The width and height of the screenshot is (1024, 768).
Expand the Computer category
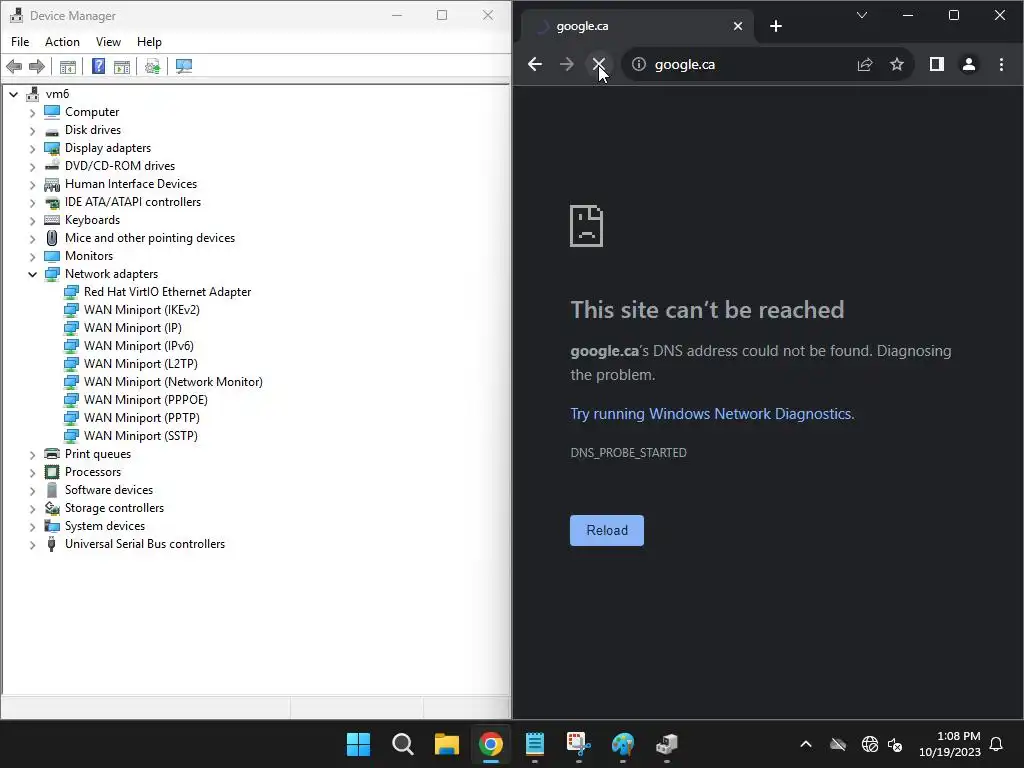[x=32, y=112]
